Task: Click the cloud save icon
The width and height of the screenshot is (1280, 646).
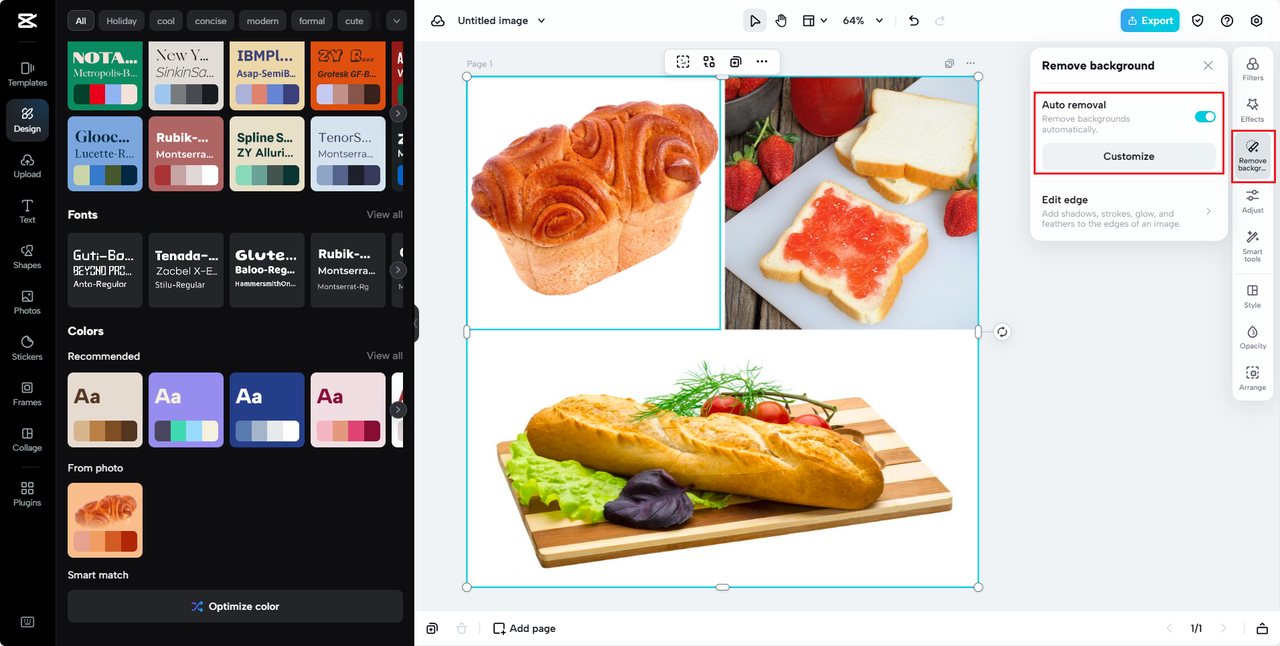Action: coord(437,20)
